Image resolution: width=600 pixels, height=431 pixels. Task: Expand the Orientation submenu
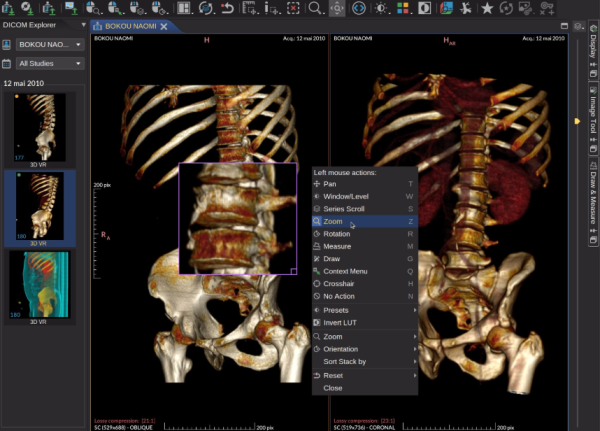[365, 349]
